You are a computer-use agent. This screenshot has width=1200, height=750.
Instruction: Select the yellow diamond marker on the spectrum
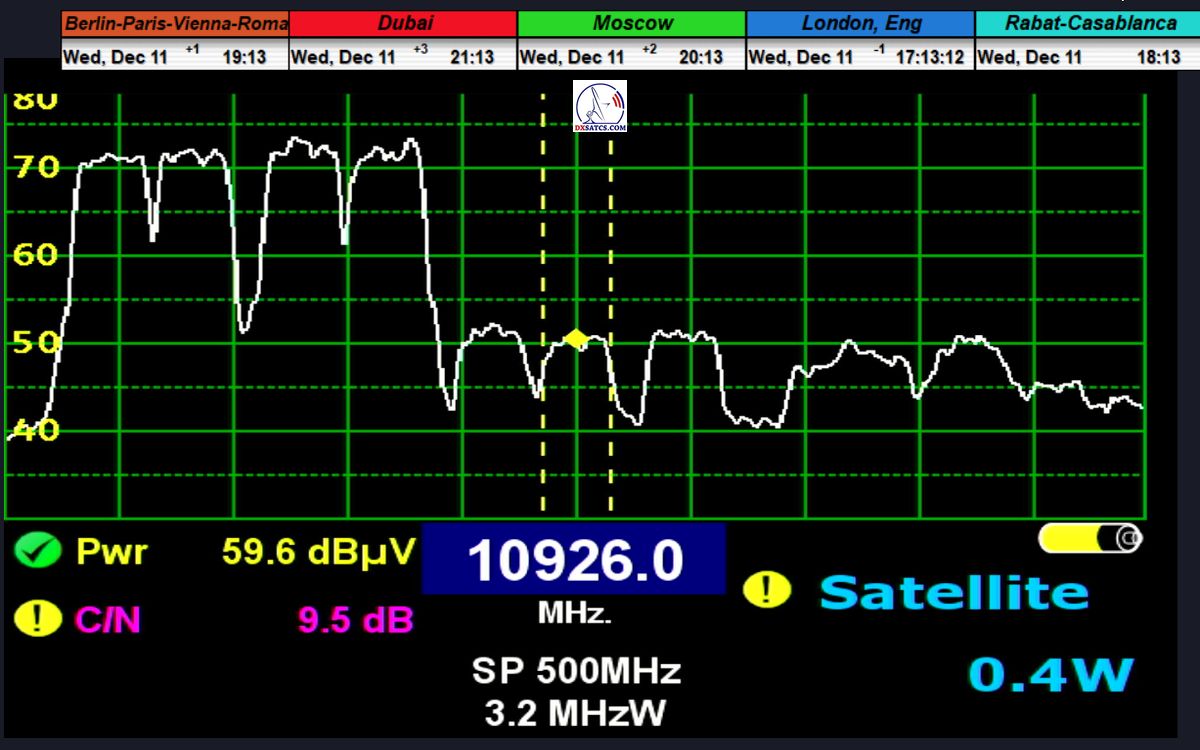576,339
